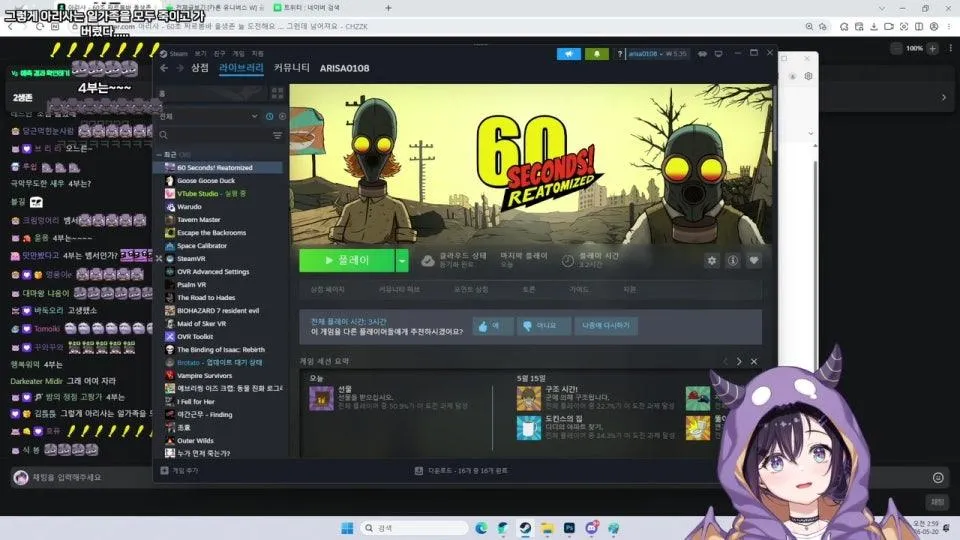The width and height of the screenshot is (960, 540).
Task: Open 가이드 link
Action: click(x=579, y=290)
